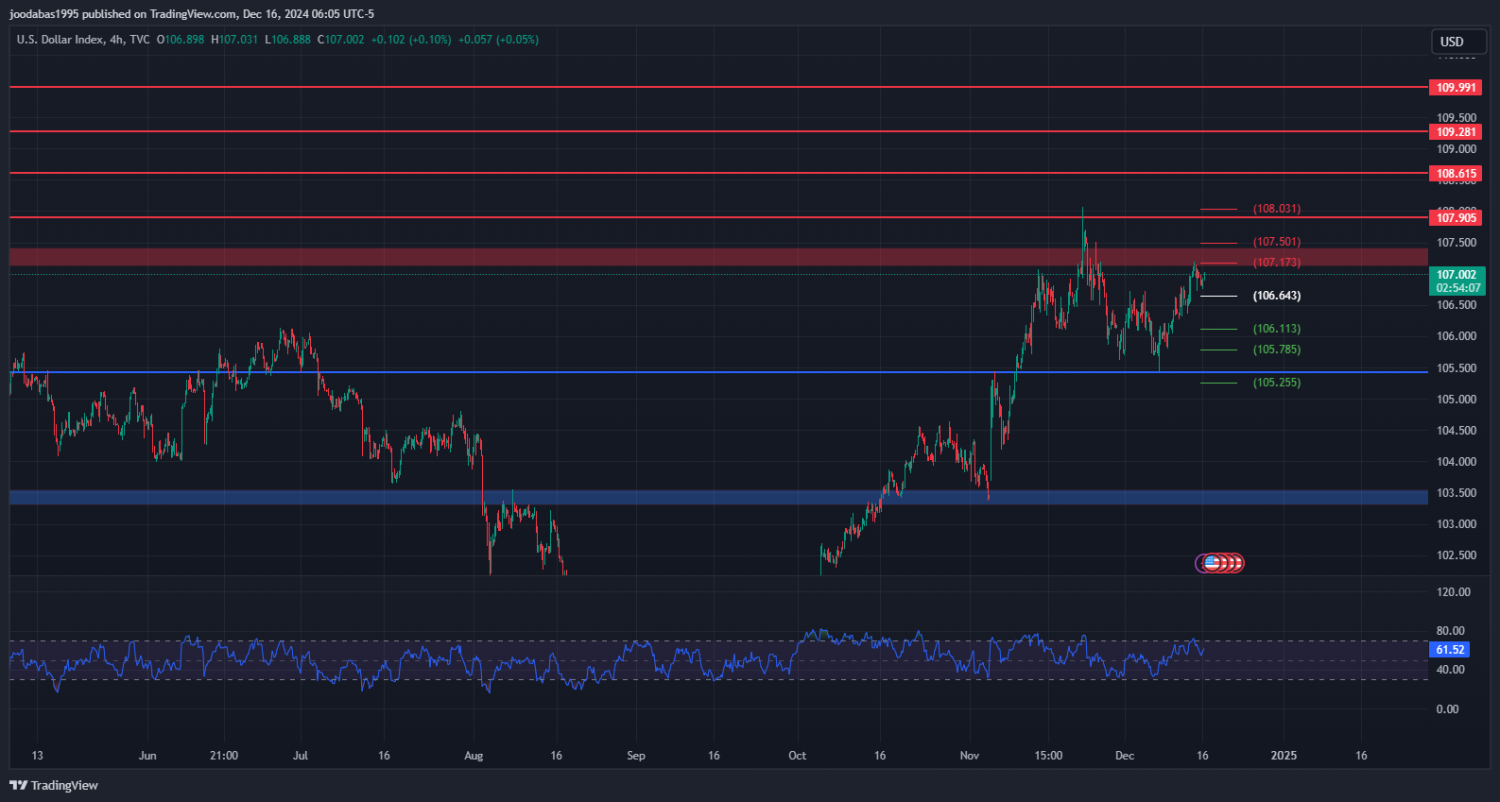The image size is (1500, 802).
Task: Click the bar countdown 02:54:07
Action: 1456,287
